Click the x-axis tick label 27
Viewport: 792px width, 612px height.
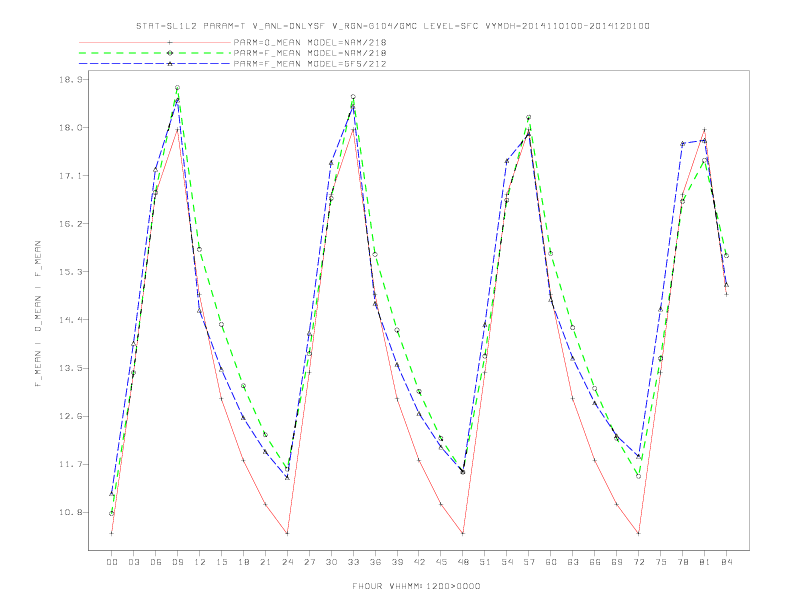pos(309,562)
